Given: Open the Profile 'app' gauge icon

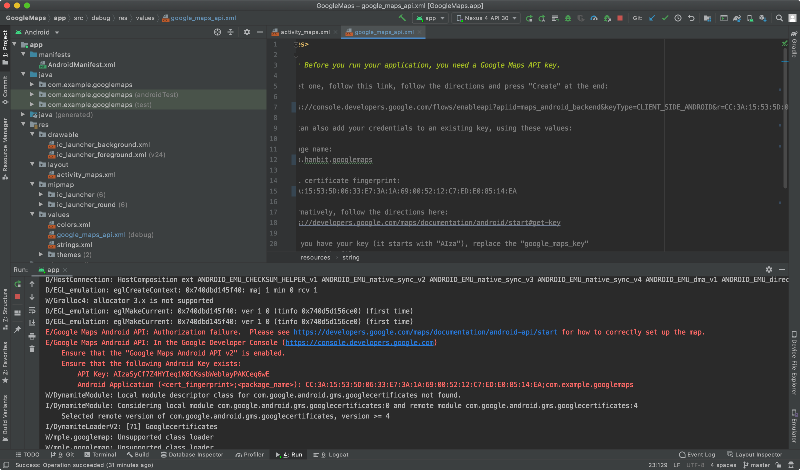Looking at the screenshot, I should point(594,18).
